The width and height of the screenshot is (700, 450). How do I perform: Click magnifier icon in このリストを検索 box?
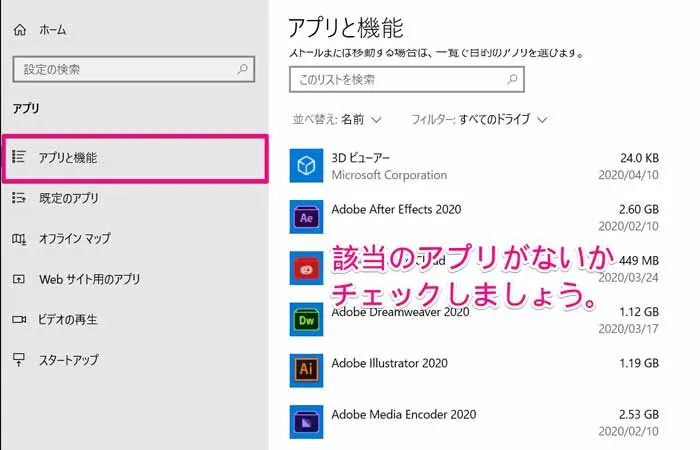(x=512, y=79)
